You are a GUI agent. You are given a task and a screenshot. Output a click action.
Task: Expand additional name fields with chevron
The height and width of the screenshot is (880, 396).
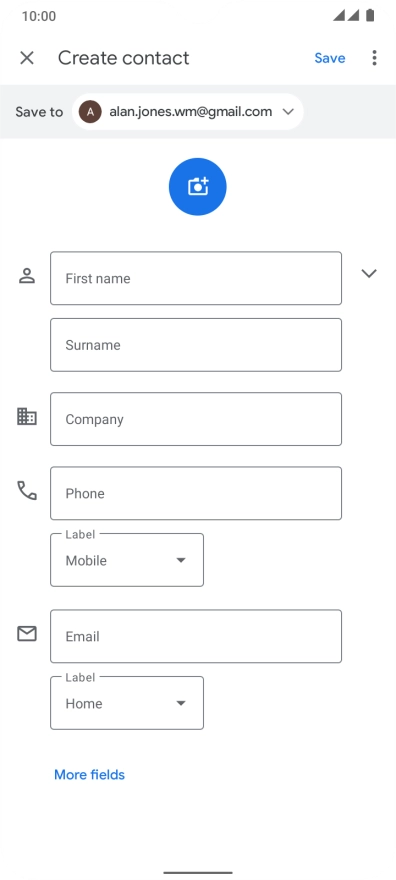(369, 273)
